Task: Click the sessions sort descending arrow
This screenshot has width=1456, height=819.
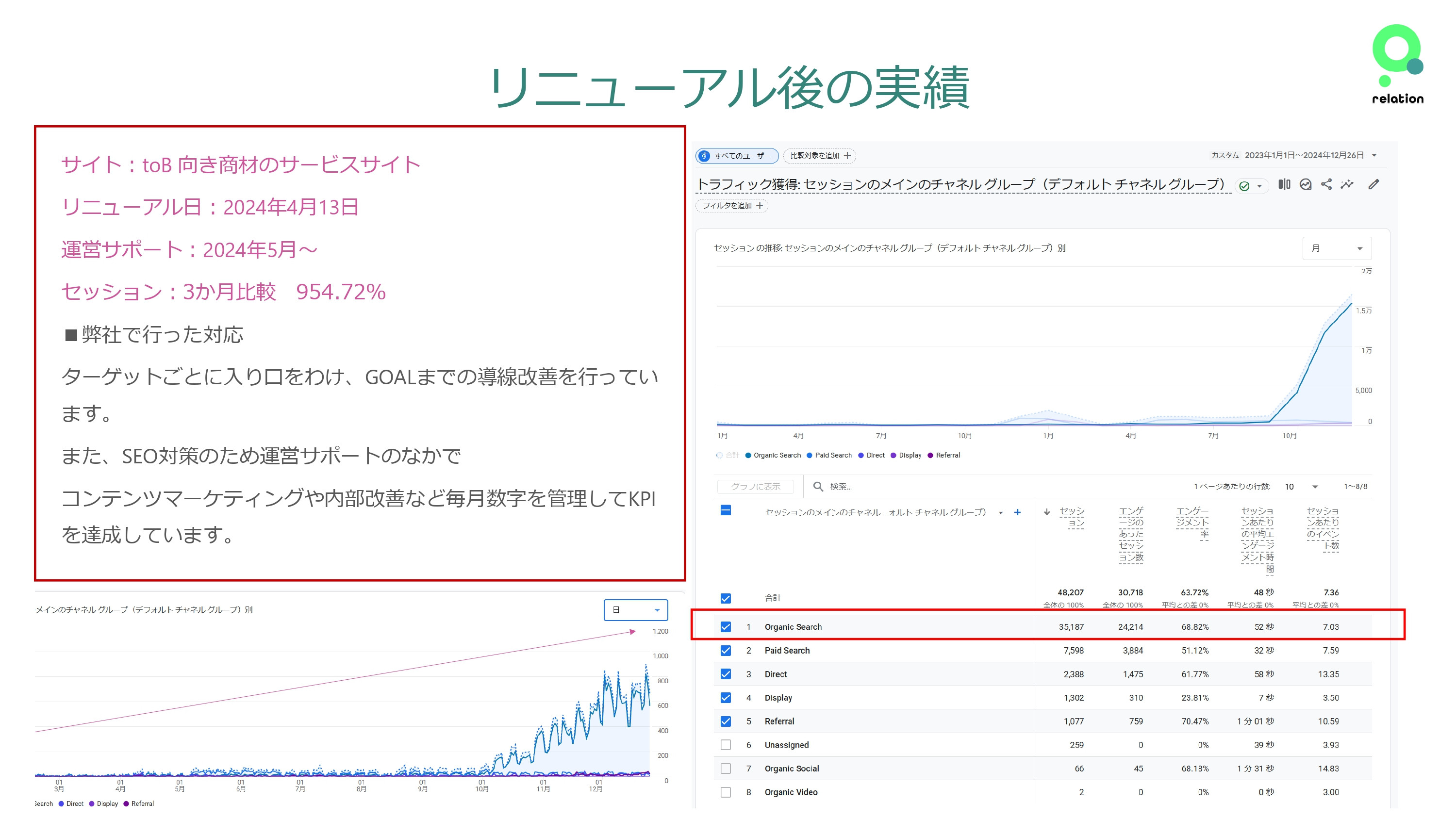Action: tap(1047, 512)
